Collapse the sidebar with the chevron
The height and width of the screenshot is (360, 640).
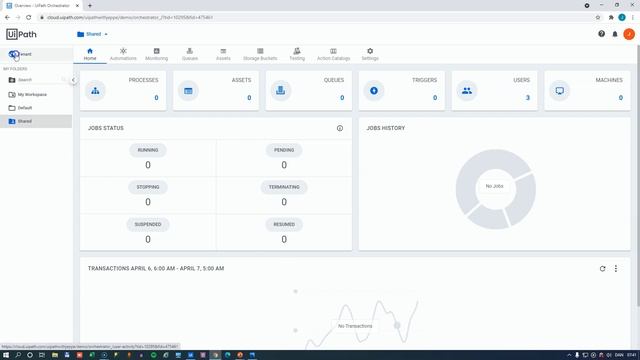pyautogui.click(x=73, y=80)
